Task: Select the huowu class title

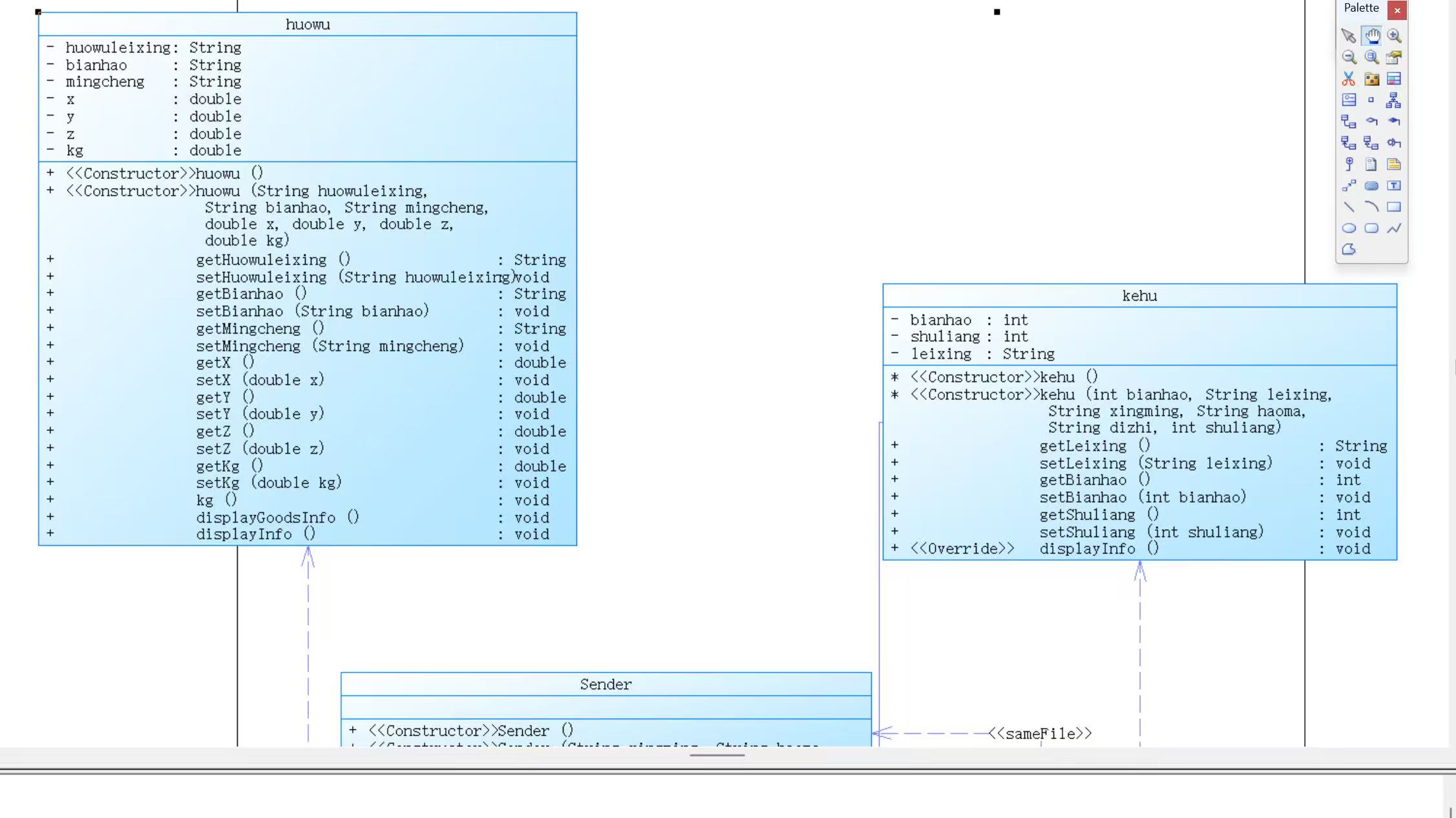Action: click(308, 25)
